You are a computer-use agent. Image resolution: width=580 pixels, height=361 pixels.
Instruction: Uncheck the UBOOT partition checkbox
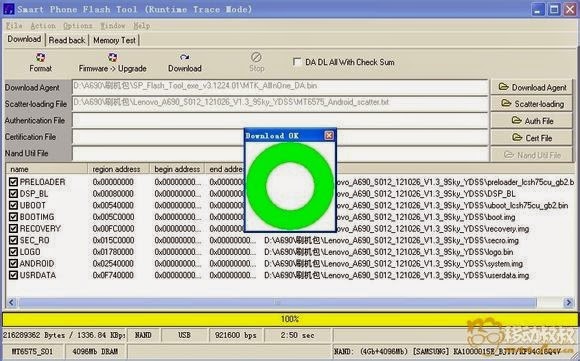[14, 205]
